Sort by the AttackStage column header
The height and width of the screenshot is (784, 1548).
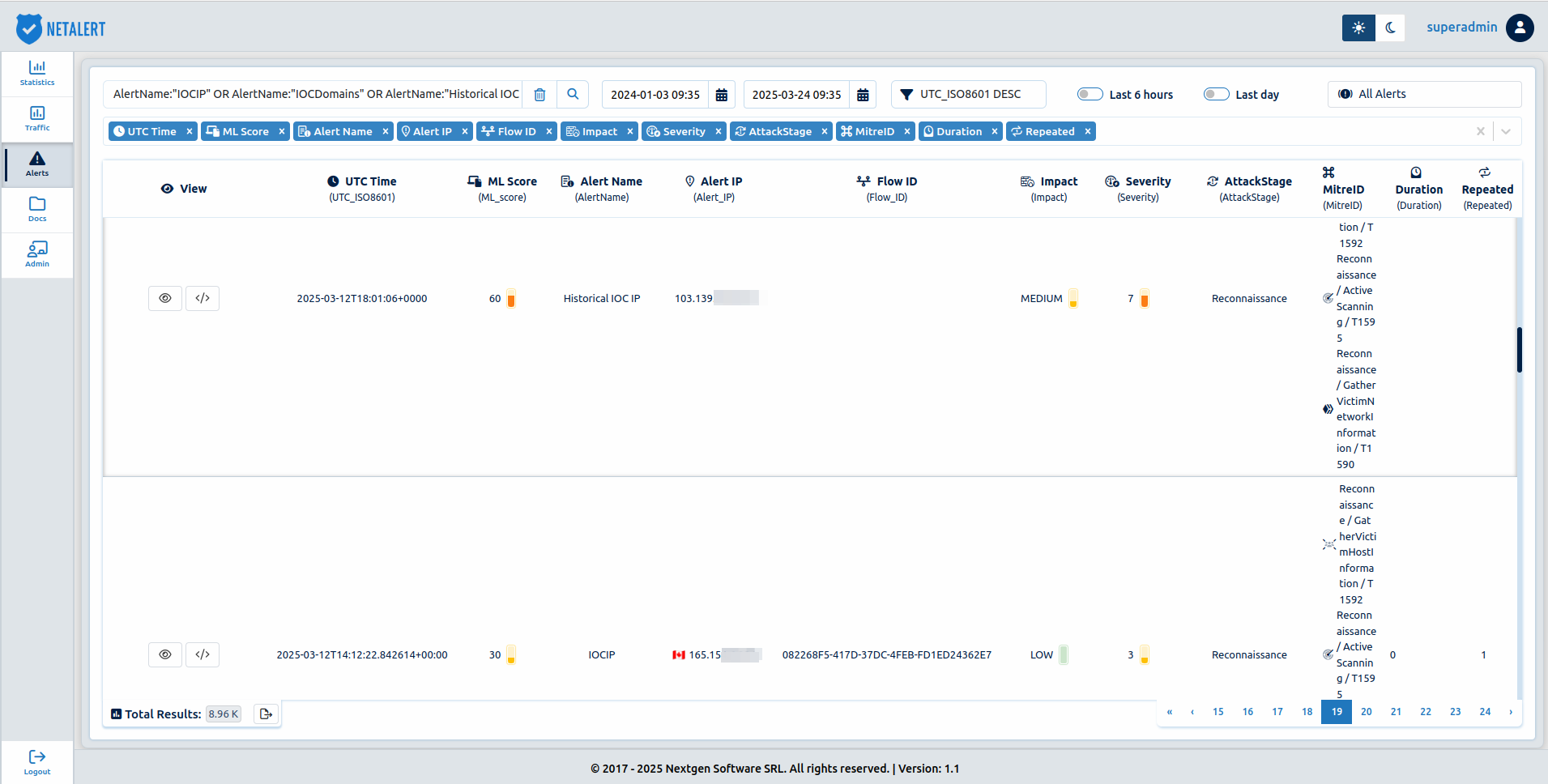(x=1249, y=189)
